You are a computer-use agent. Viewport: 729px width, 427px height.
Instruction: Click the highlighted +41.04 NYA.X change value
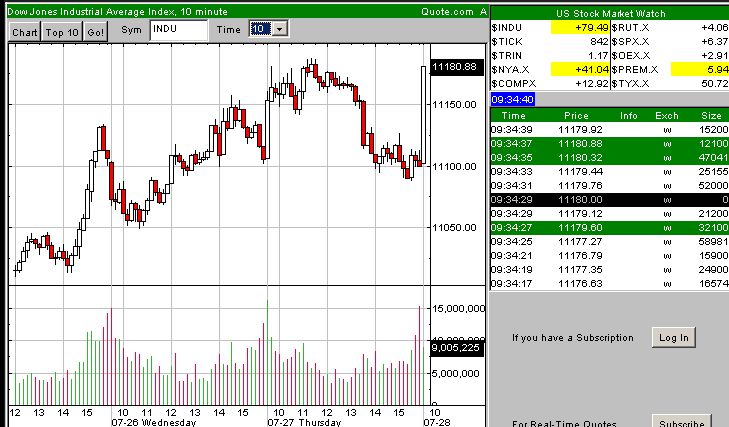(580, 70)
